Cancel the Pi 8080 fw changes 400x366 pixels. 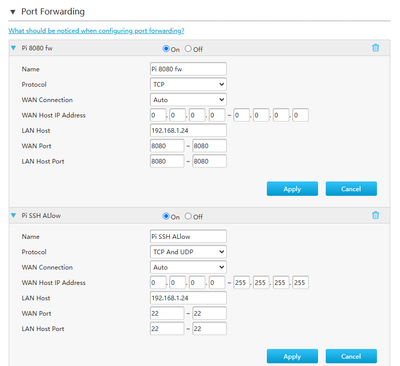point(351,189)
